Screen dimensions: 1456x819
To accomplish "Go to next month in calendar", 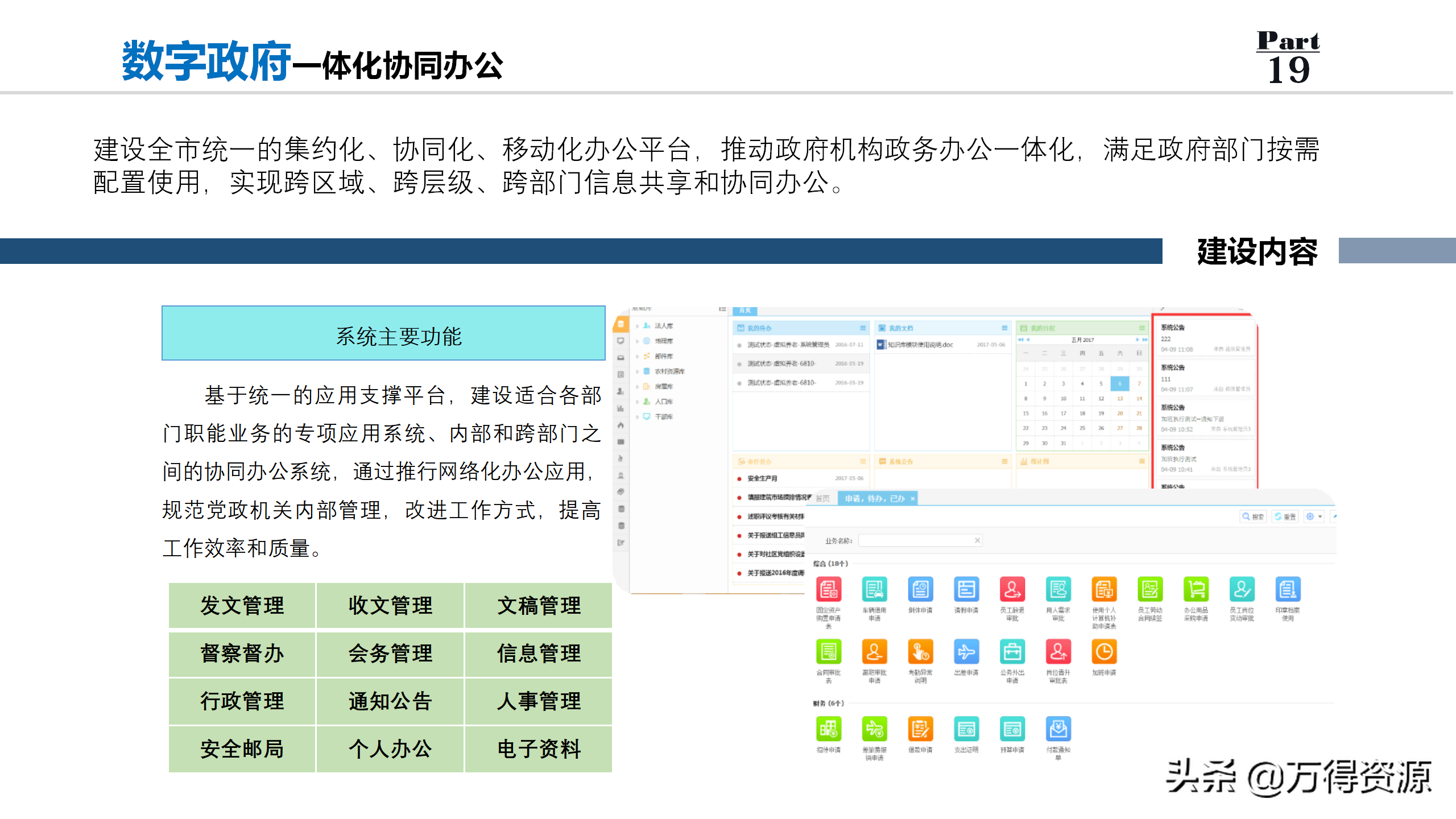I will (x=1138, y=340).
